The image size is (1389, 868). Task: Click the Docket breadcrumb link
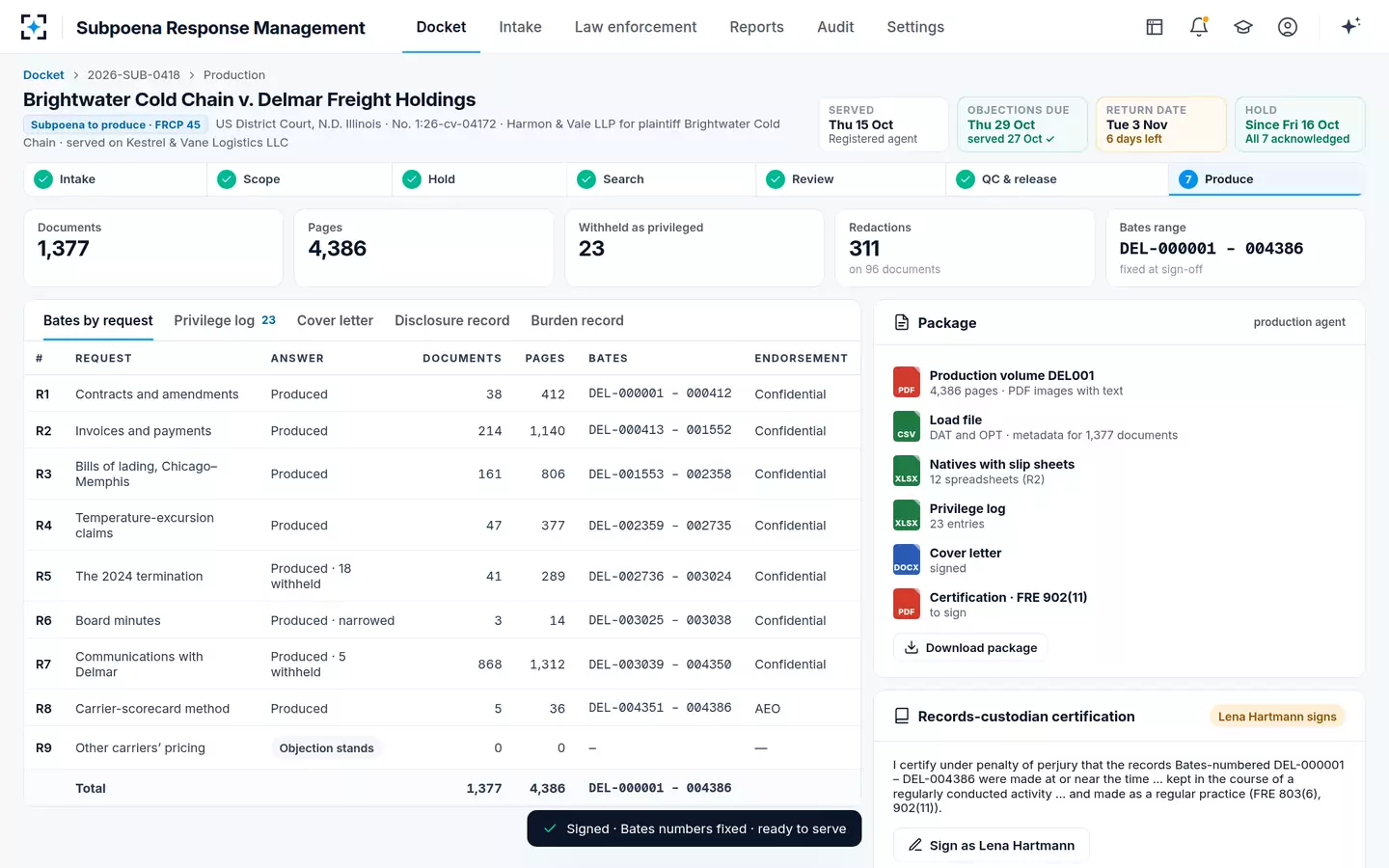pos(43,75)
